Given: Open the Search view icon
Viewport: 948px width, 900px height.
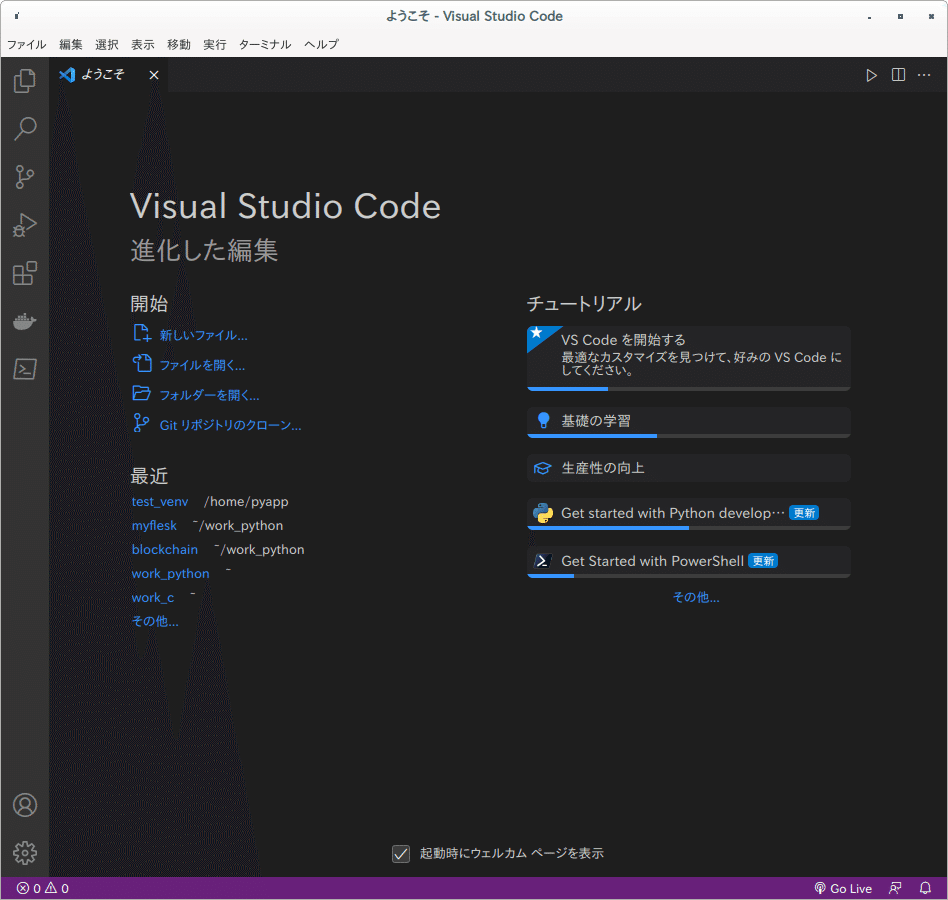Looking at the screenshot, I should 25,128.
